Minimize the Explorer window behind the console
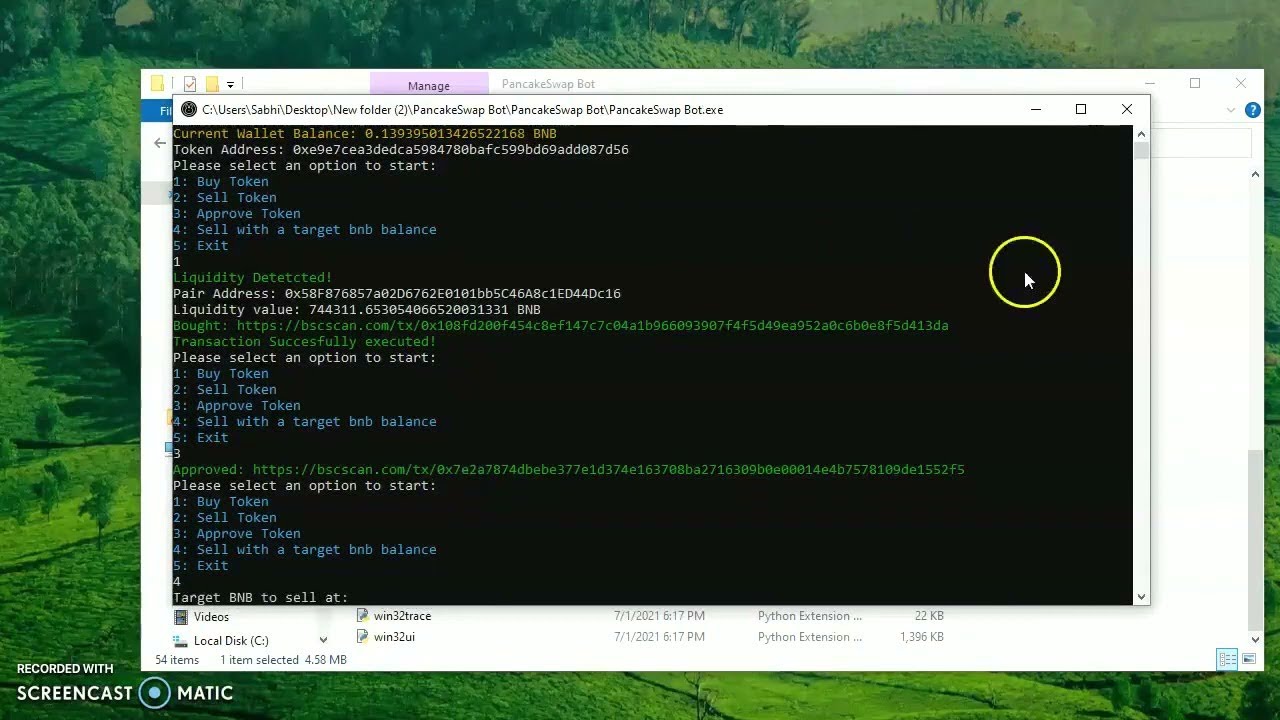 [1150, 84]
